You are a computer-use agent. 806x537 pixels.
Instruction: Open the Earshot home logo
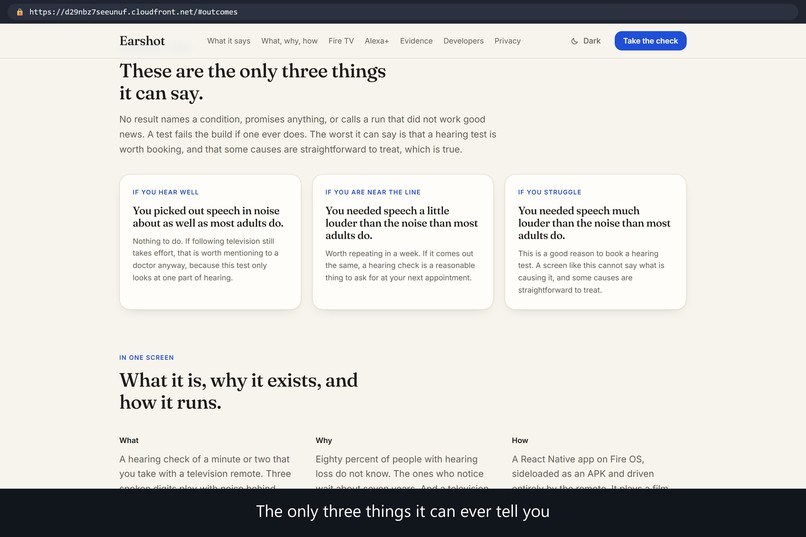[x=142, y=41]
